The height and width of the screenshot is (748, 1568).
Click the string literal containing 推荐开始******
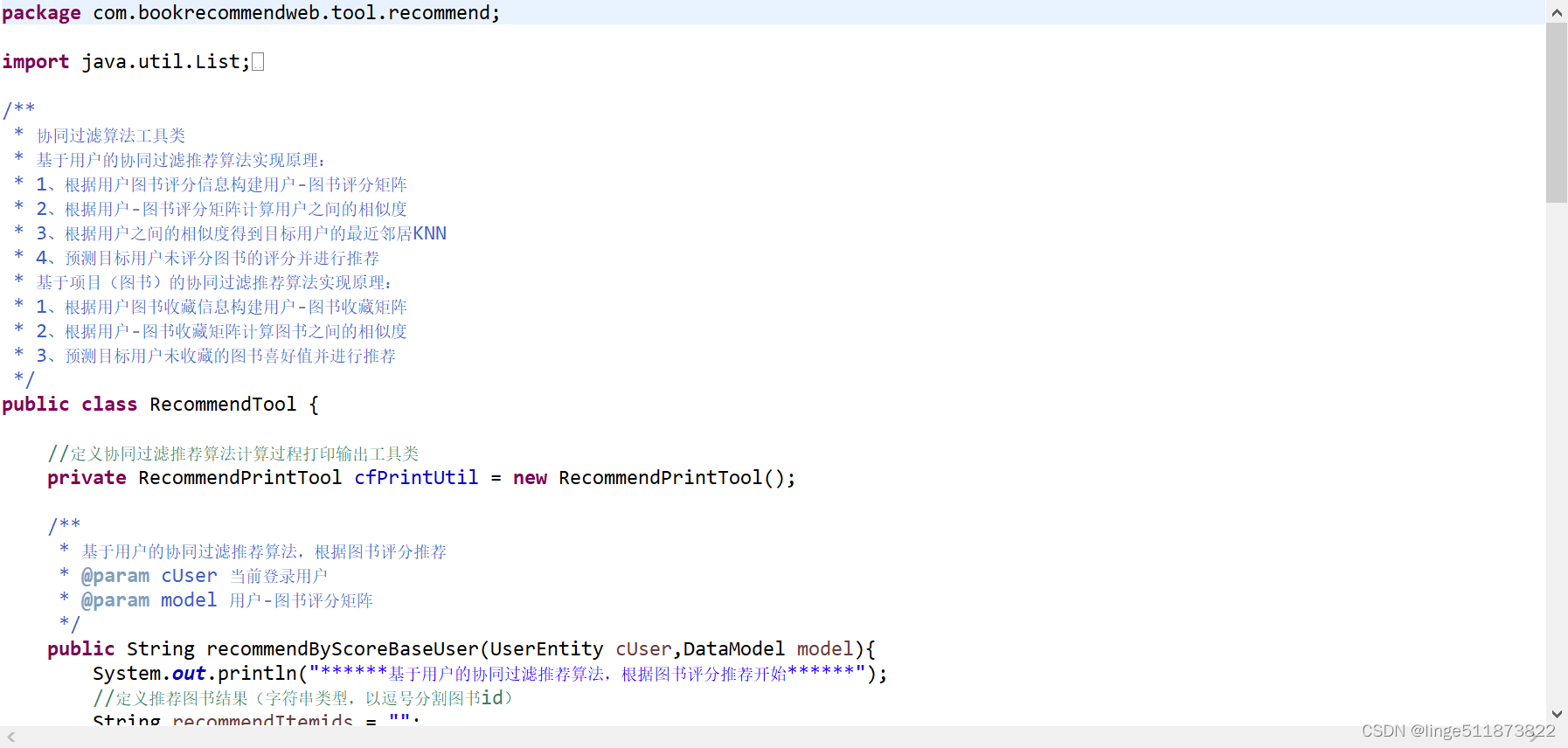587,674
